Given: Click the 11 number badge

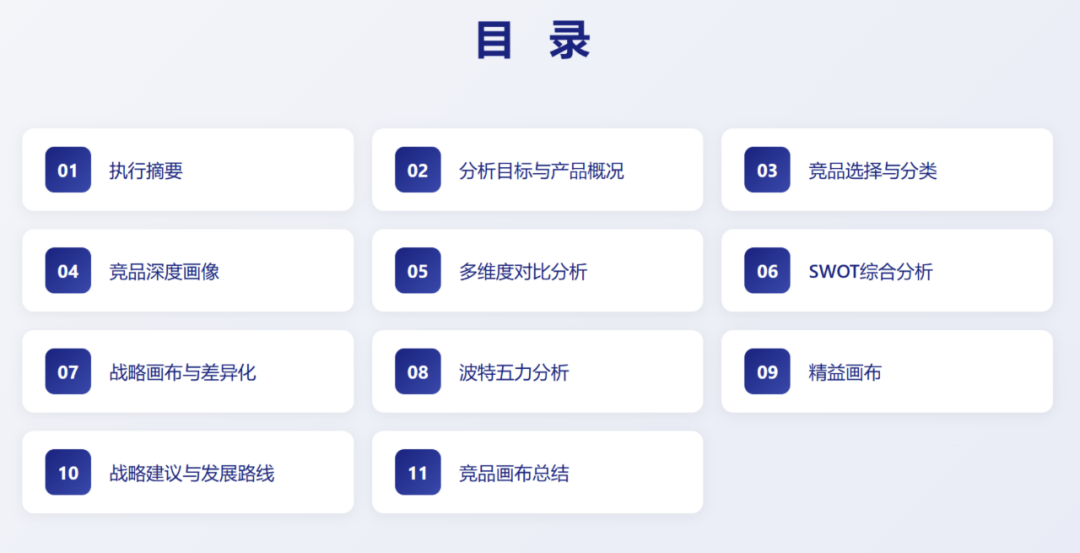Looking at the screenshot, I should 417,473.
